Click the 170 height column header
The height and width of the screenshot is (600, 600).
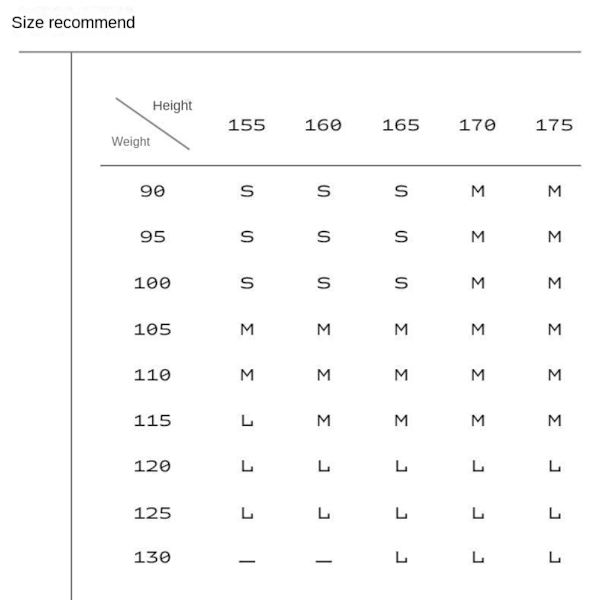point(478,125)
